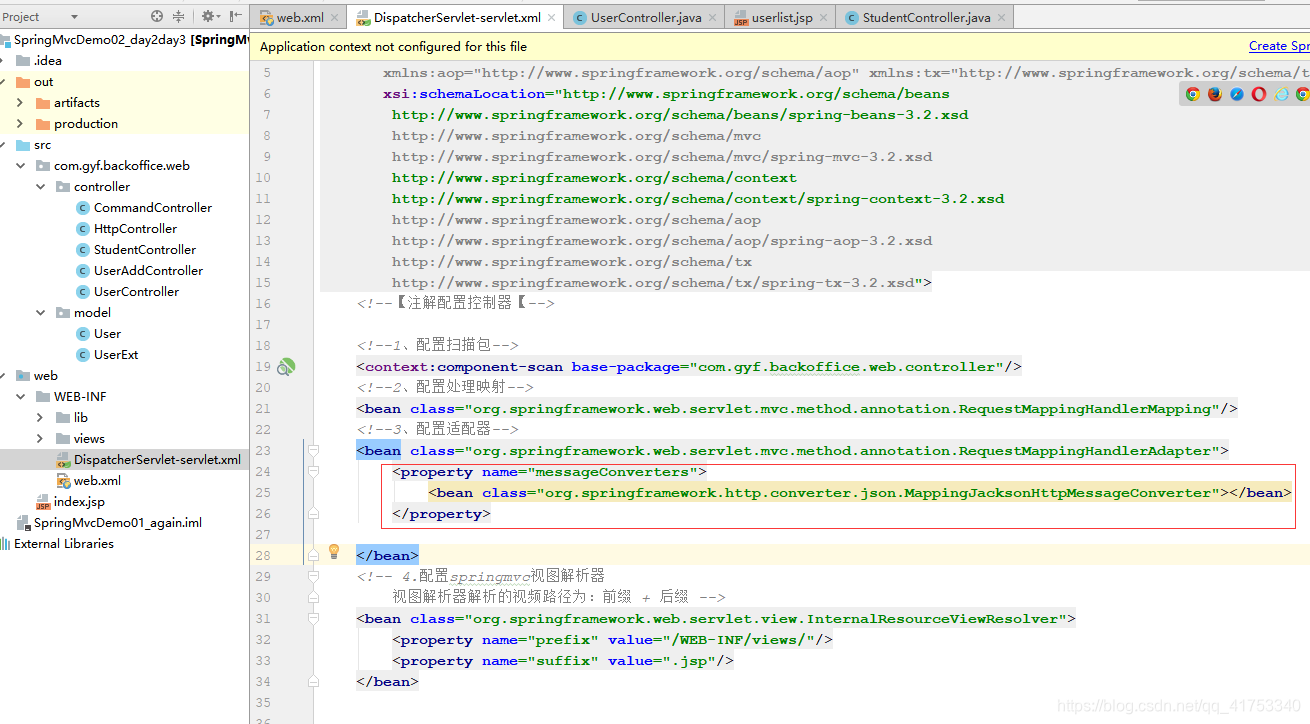
Task: Close the userlist.jsp tab
Action: (x=823, y=18)
